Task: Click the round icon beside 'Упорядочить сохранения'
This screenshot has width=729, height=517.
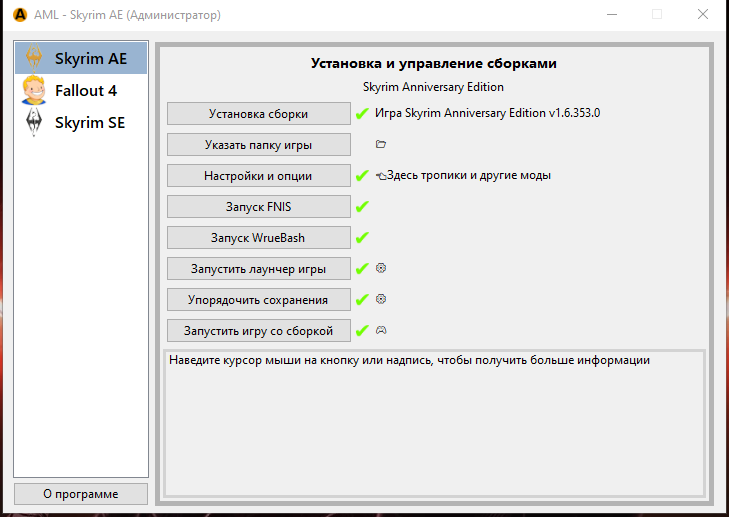Action: (x=380, y=299)
